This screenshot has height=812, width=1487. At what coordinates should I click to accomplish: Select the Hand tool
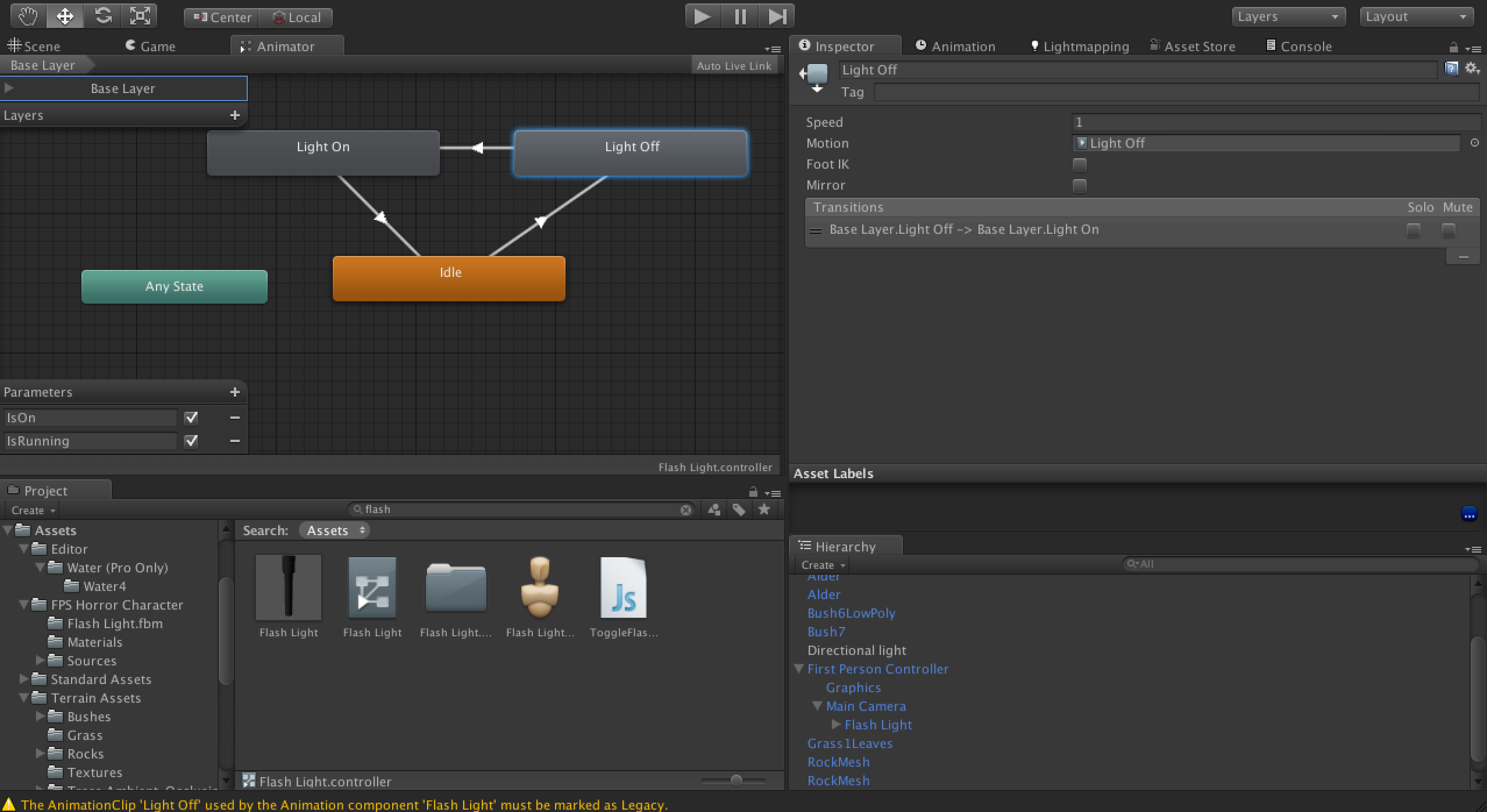pyautogui.click(x=28, y=16)
